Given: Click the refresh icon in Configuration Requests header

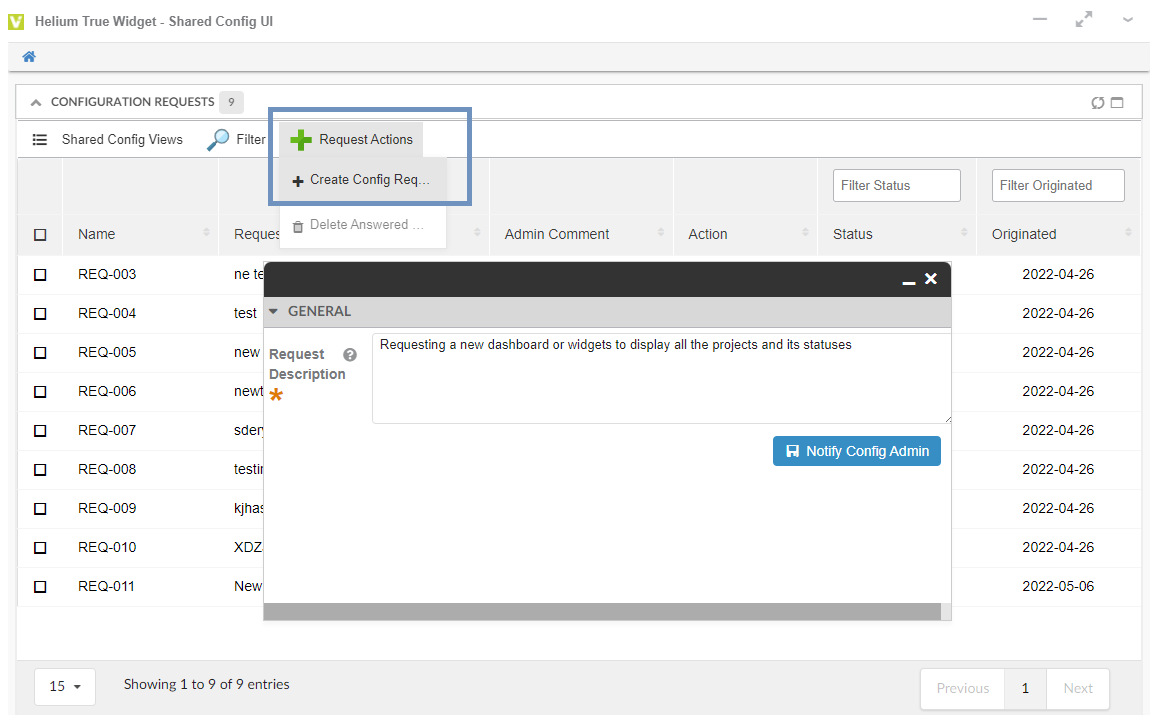Looking at the screenshot, I should pos(1098,103).
